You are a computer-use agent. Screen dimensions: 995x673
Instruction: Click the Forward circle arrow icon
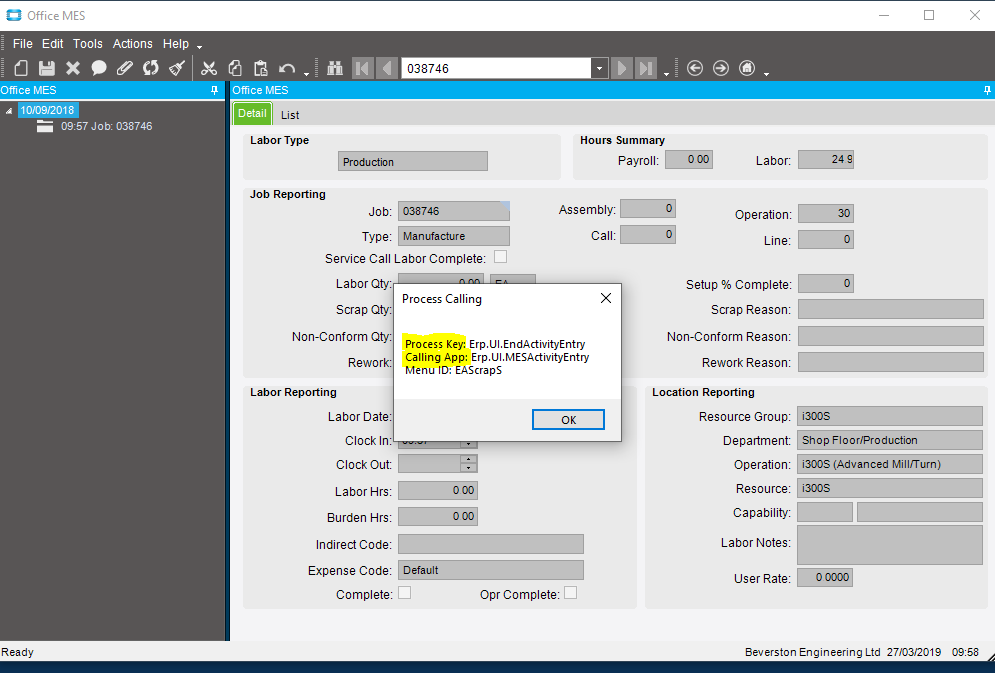click(721, 68)
